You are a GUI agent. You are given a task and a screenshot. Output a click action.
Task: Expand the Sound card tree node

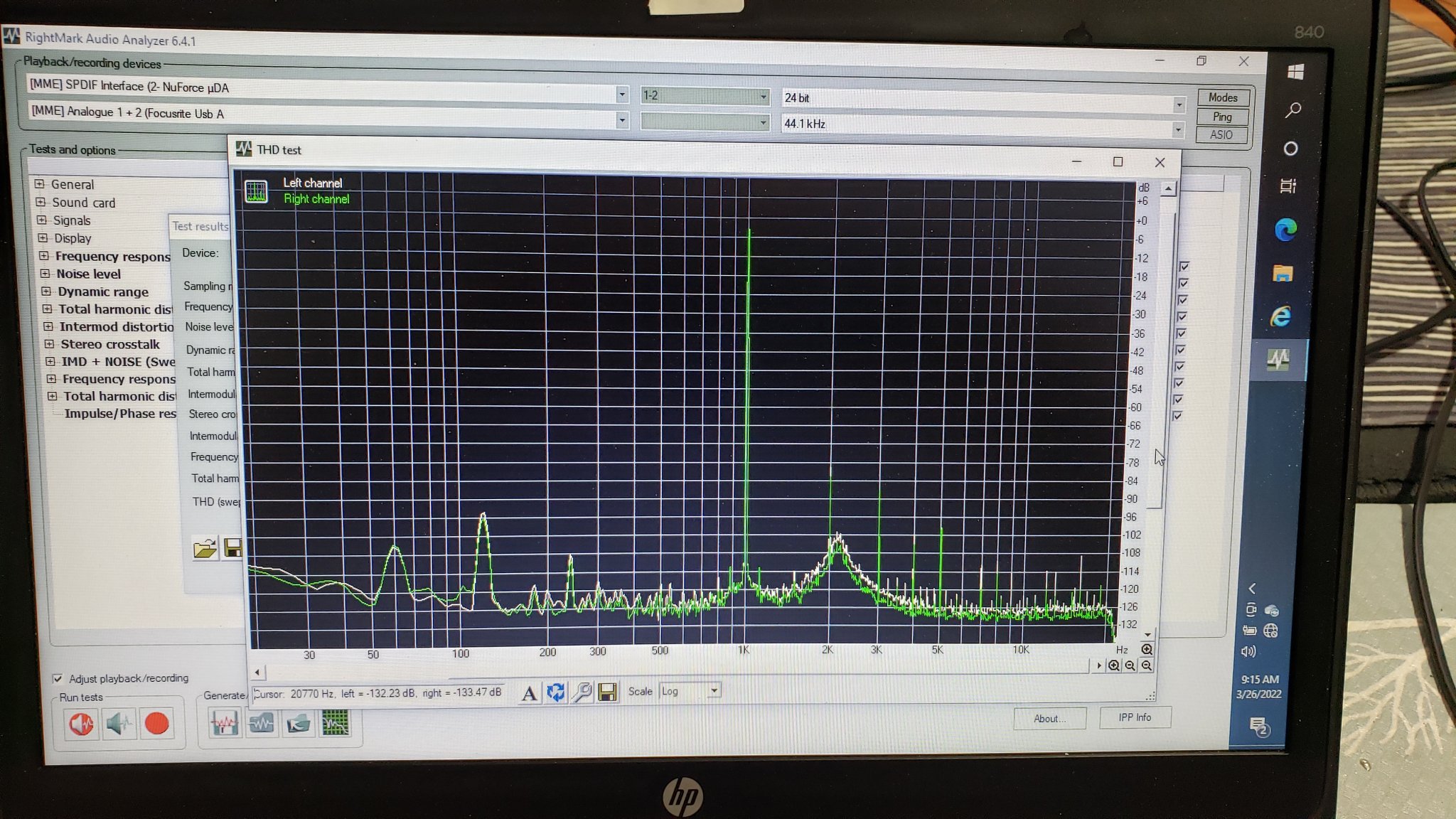[41, 202]
